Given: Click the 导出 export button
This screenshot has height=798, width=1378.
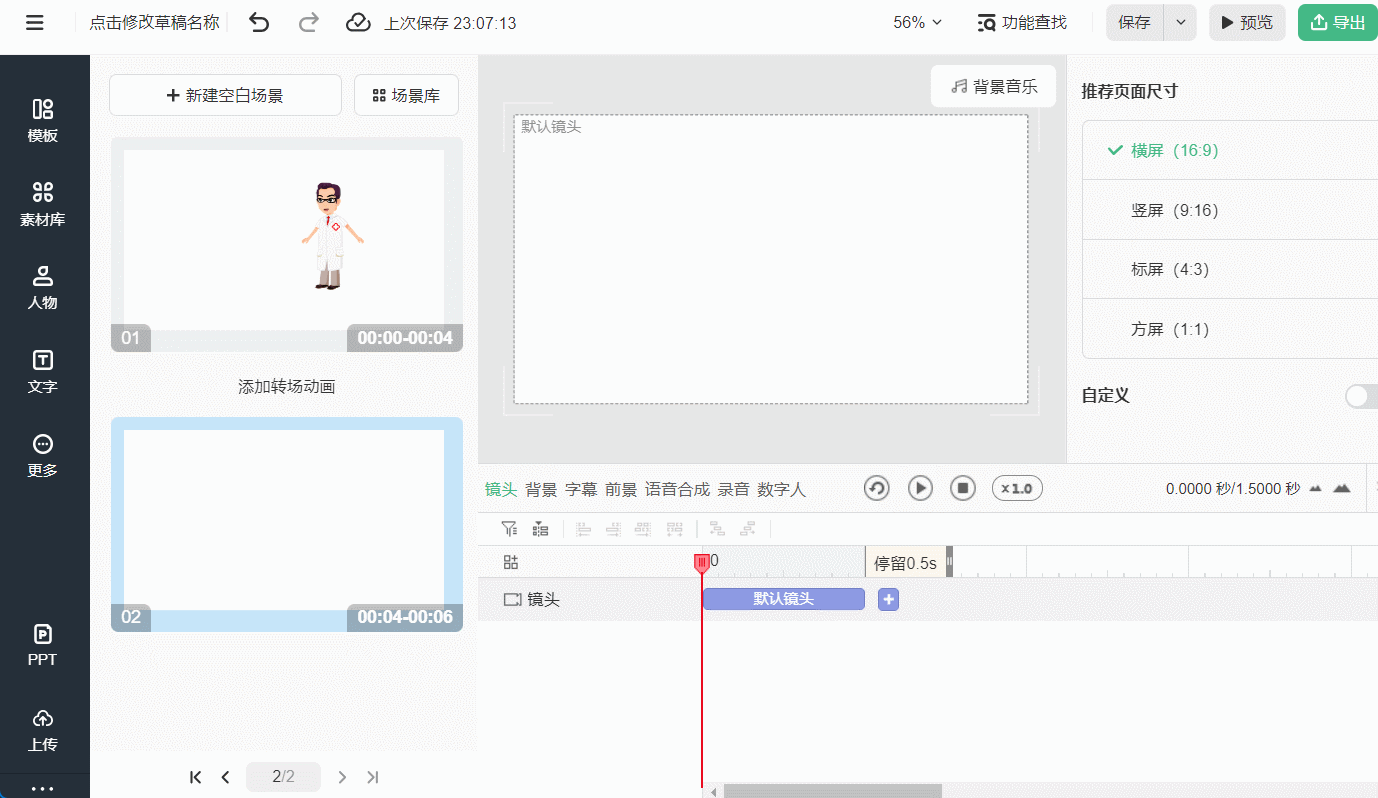Looking at the screenshot, I should click(x=1338, y=22).
